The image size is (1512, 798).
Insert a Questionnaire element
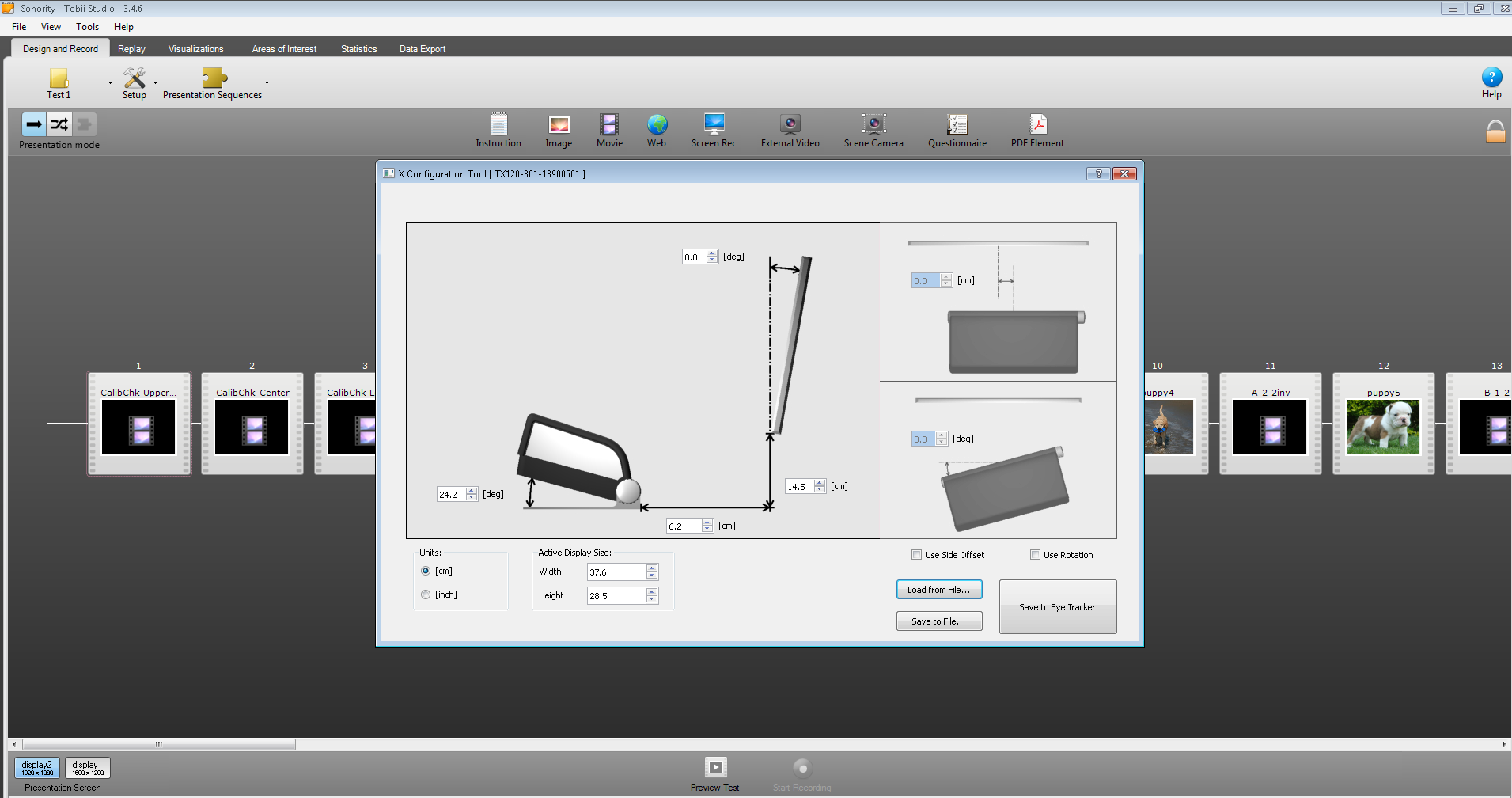coord(957,125)
